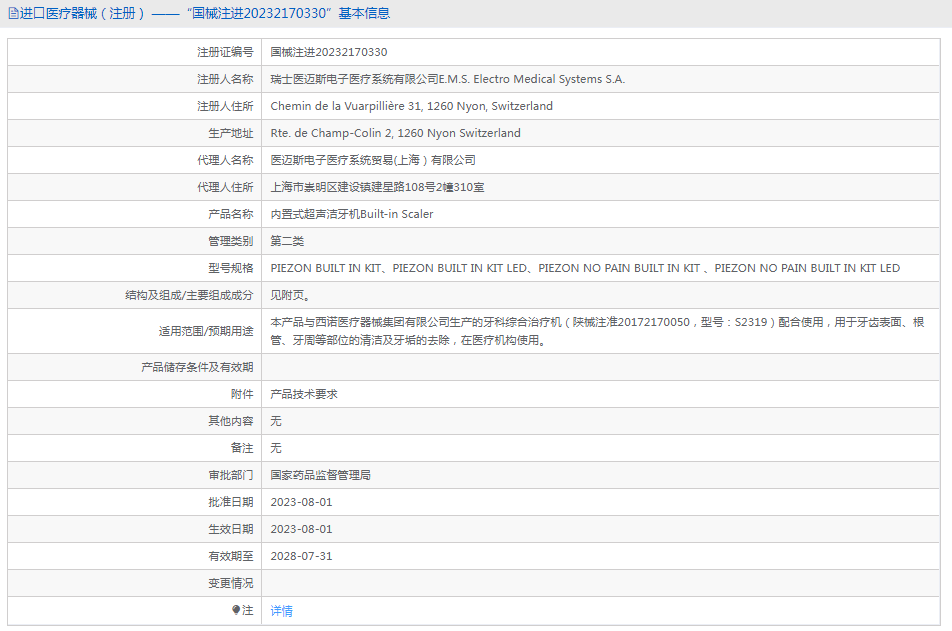952x631 pixels.
Task: Click the 产品储存条件及有效期 label
Action: [x=197, y=367]
